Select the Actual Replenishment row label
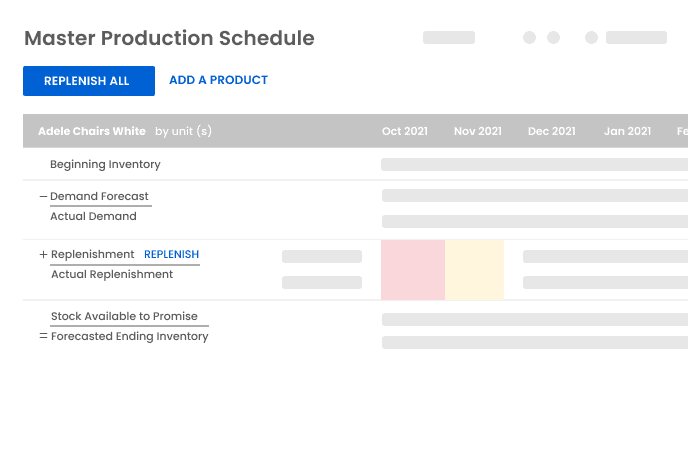Image resolution: width=688 pixels, height=449 pixels. point(112,274)
